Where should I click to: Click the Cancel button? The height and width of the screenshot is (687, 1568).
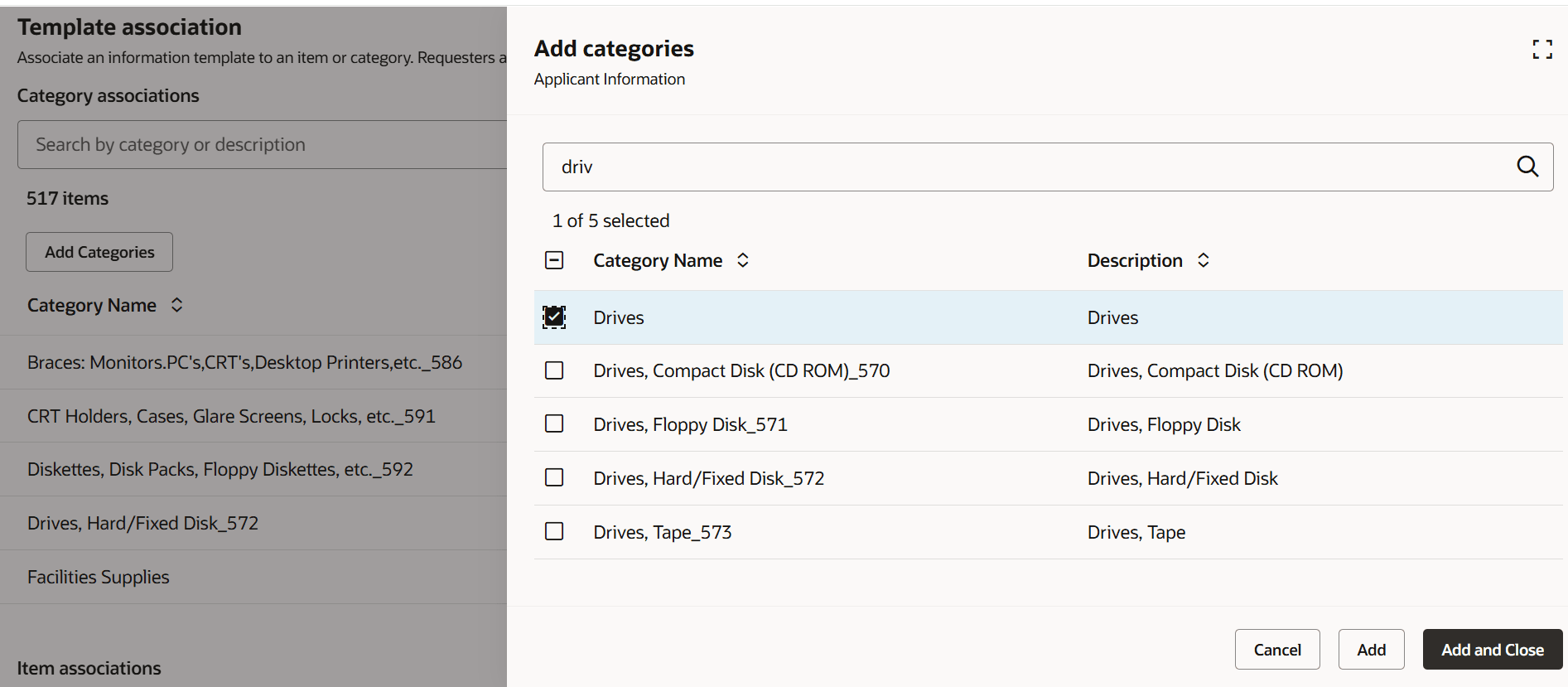1277,650
